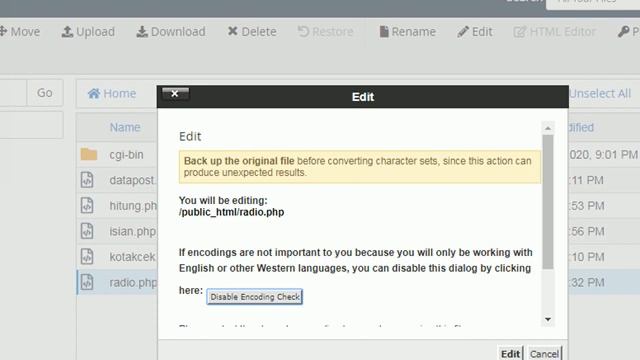The image size is (640, 360).
Task: Click Unselect All link
Action: [600, 93]
